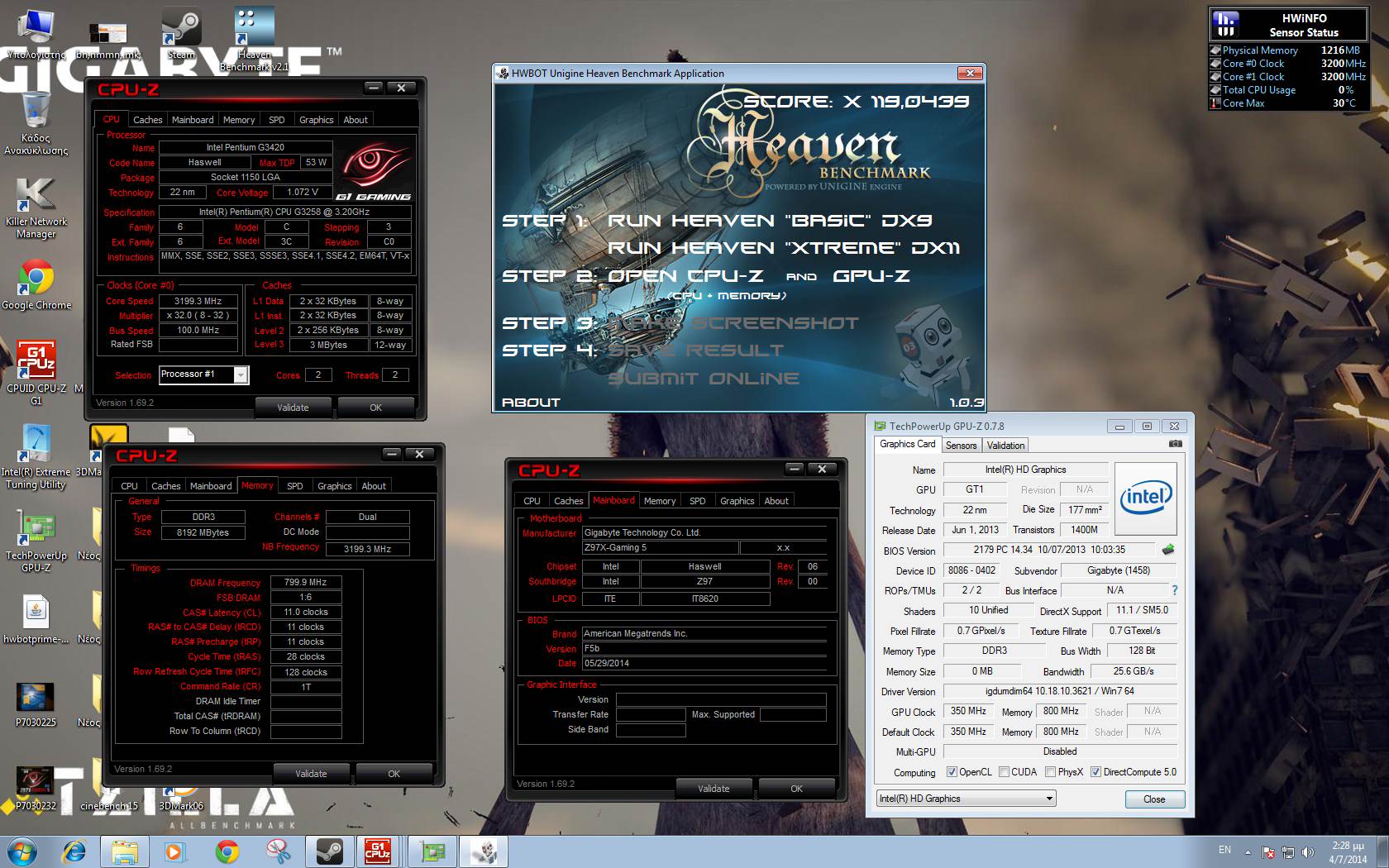Screen dimensions: 1389x868
Task: Open the Intel(R) HD Graphics GPU dropdown
Action: tap(967, 799)
